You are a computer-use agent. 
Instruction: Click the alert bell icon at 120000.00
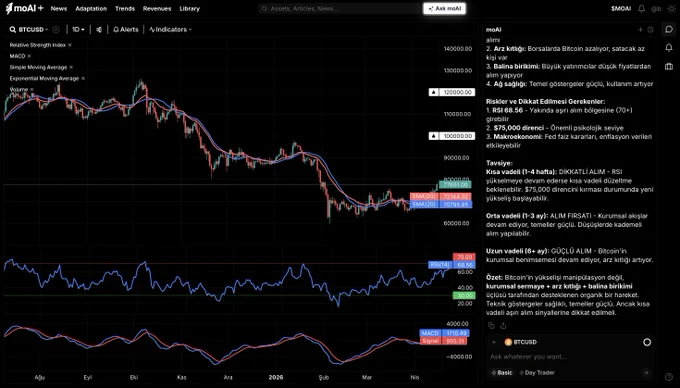(x=433, y=92)
